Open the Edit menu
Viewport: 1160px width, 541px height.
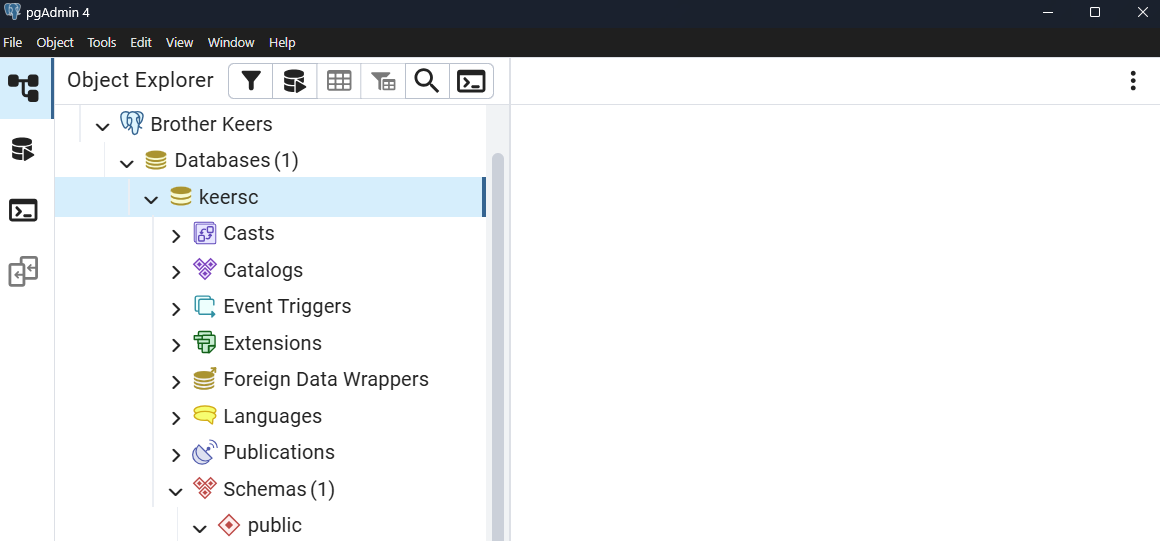141,43
